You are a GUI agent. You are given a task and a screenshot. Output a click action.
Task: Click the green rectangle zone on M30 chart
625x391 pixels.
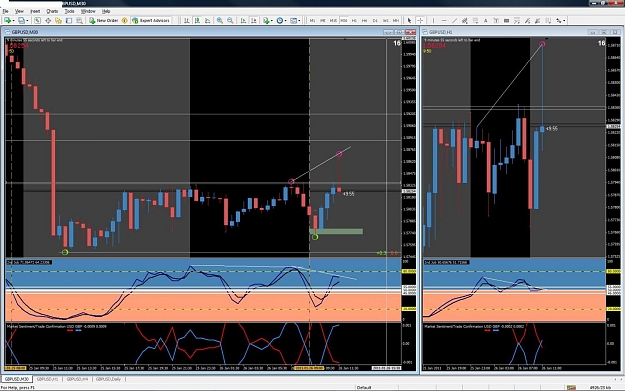[x=336, y=231]
